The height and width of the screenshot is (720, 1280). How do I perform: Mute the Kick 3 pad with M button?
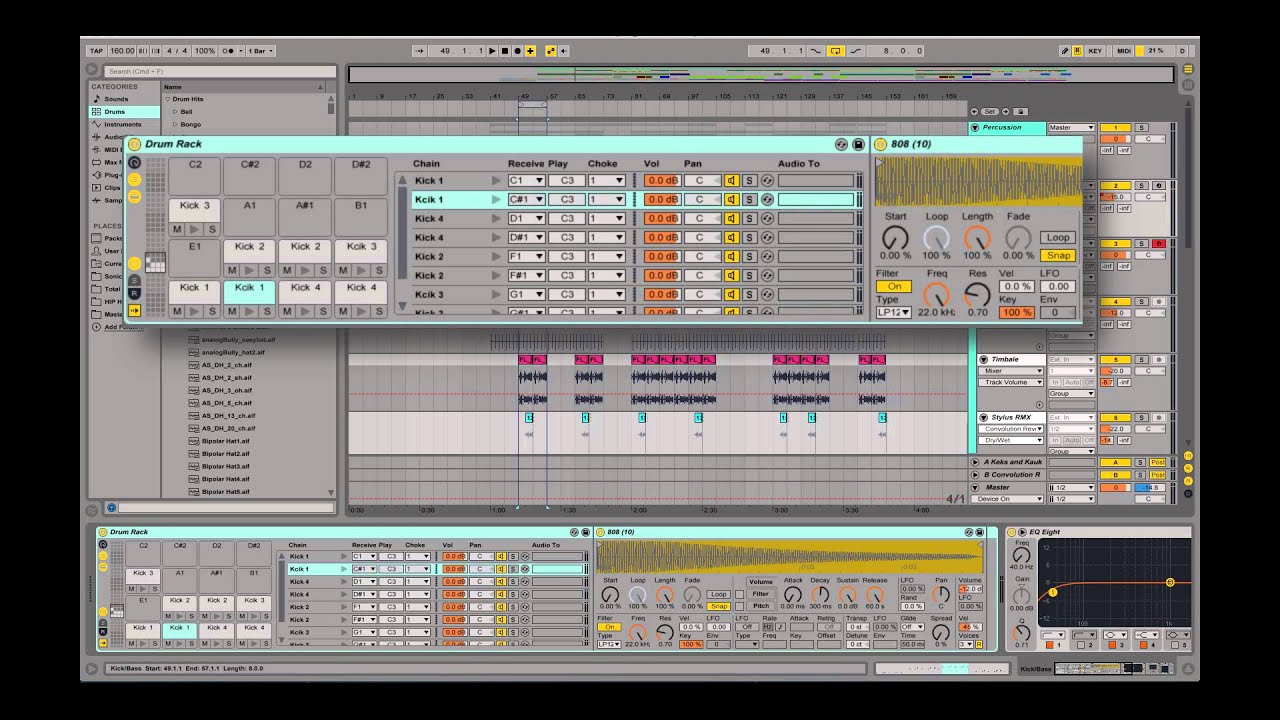(177, 229)
